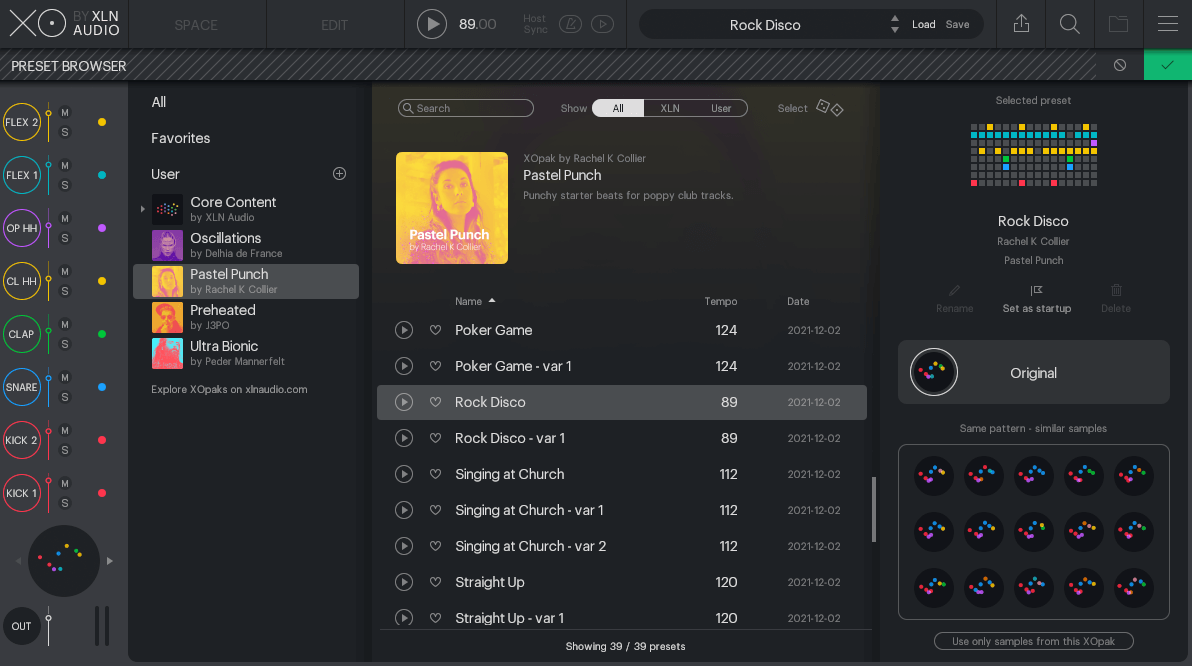Screen dimensions: 1192x666
Task: Open the search magnifier icon in header
Action: coord(1069,24)
